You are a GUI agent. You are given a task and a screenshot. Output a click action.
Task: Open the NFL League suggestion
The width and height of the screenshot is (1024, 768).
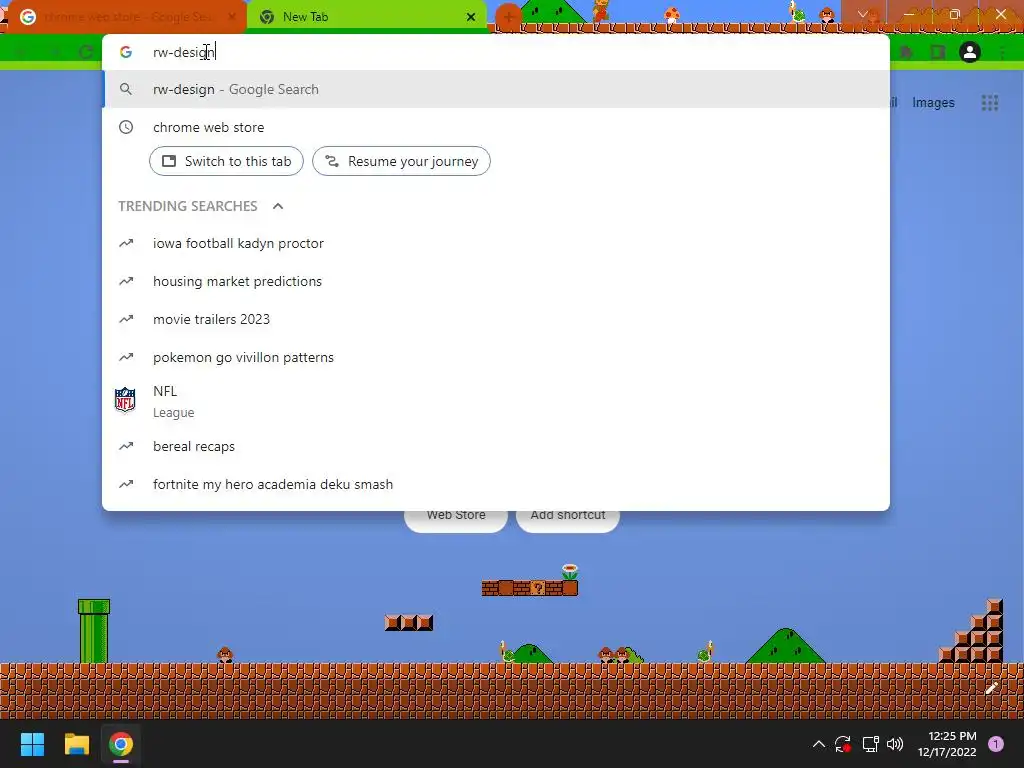tap(496, 401)
